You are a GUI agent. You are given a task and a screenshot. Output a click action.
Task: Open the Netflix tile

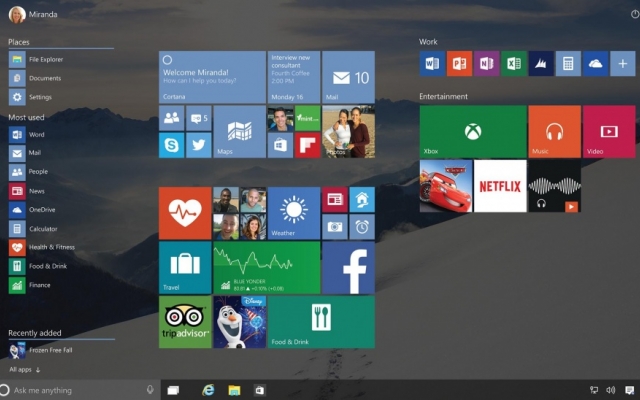500,186
